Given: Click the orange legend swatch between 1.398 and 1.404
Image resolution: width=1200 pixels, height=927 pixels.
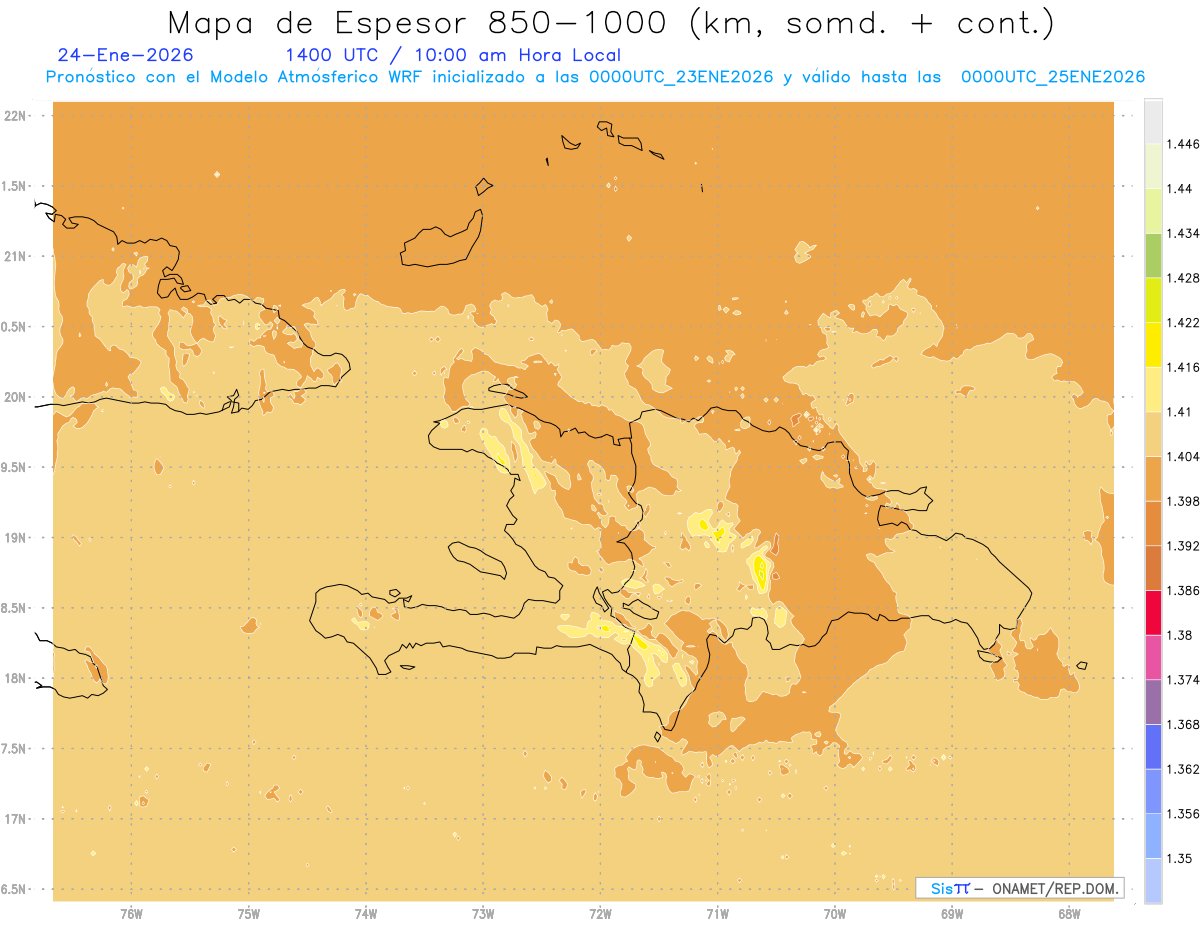Looking at the screenshot, I should point(1153,478).
